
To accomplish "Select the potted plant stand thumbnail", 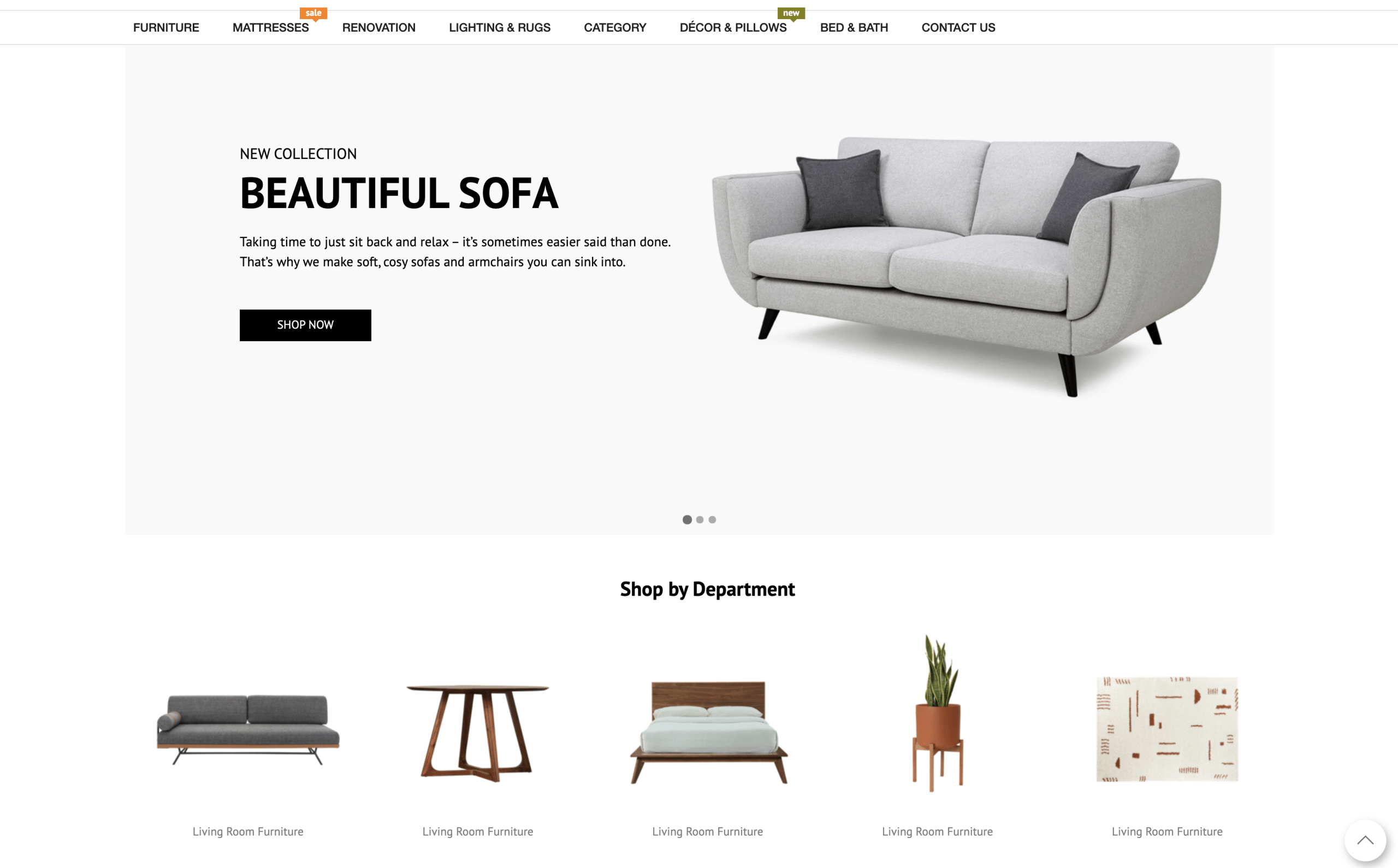I will pos(938,713).
